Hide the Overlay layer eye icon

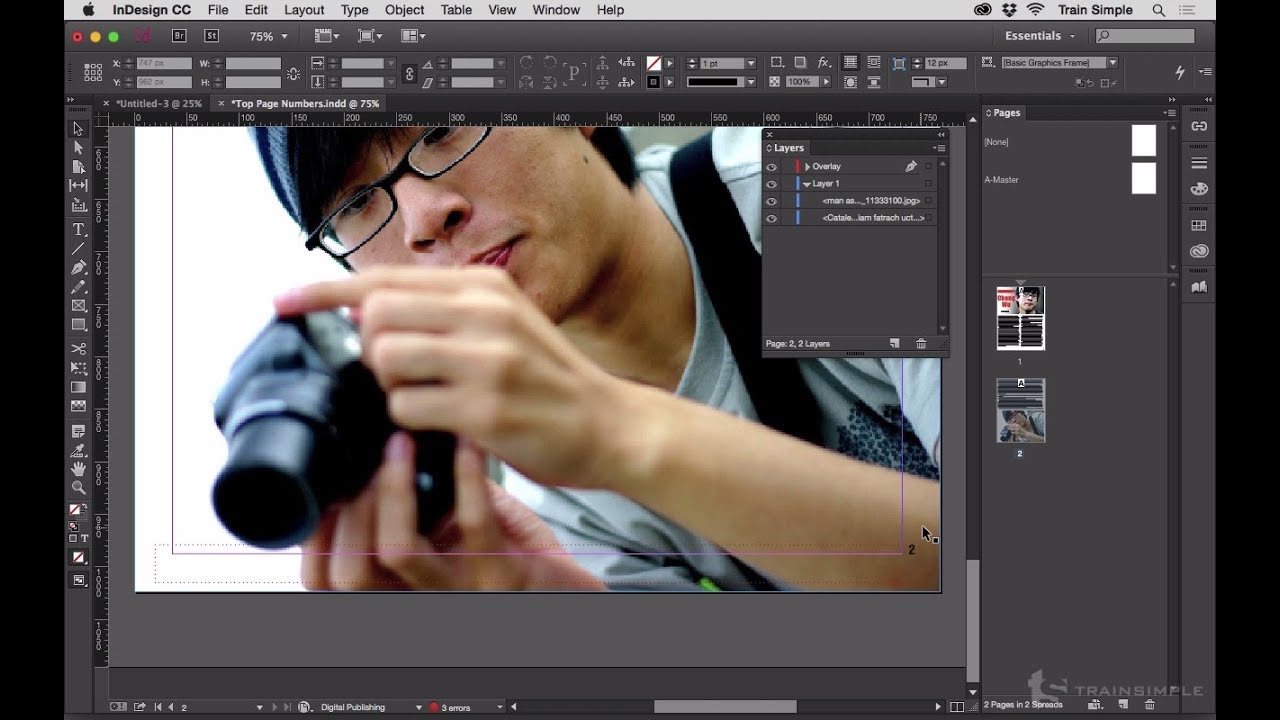(x=771, y=167)
